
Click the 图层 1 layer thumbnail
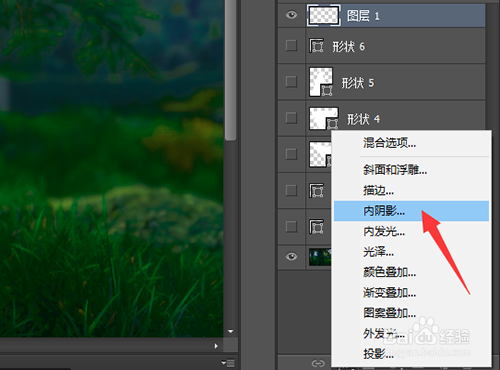(323, 15)
